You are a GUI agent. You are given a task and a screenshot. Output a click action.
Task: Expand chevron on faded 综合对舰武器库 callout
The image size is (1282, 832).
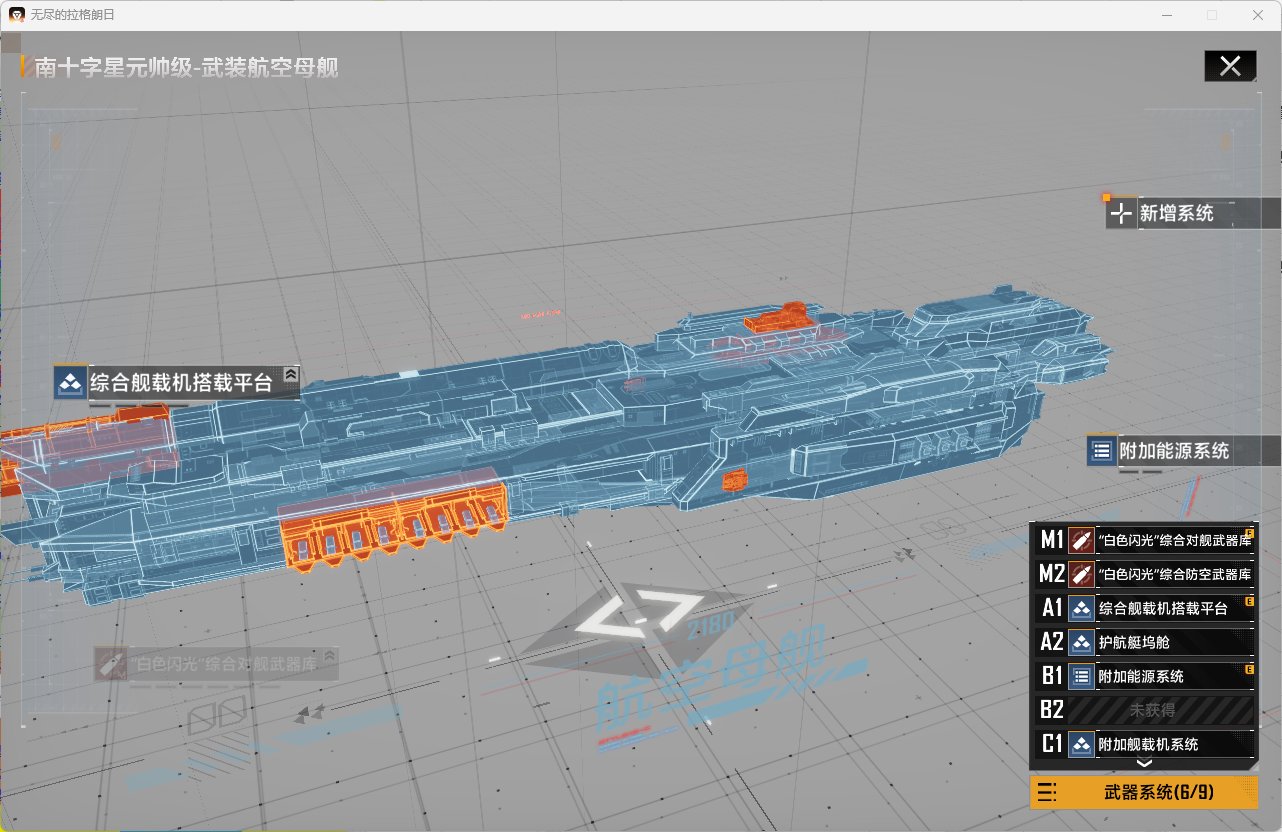pyautogui.click(x=329, y=657)
